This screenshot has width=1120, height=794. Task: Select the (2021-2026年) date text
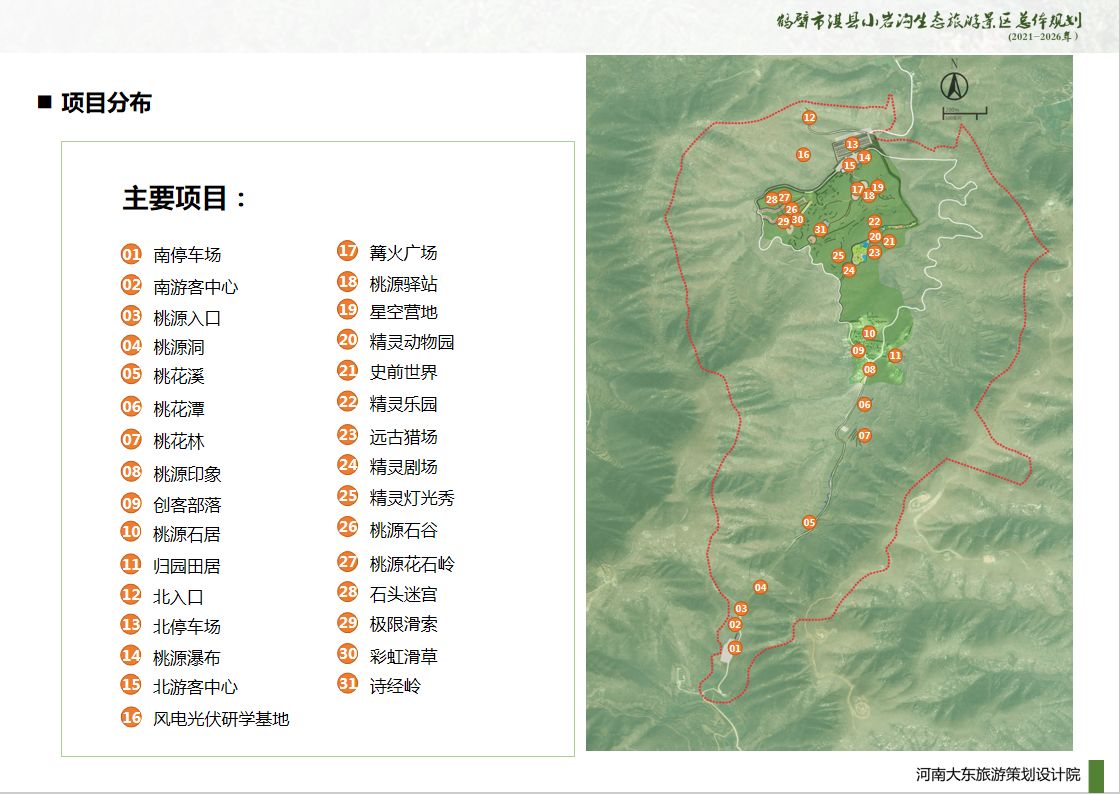[1043, 37]
